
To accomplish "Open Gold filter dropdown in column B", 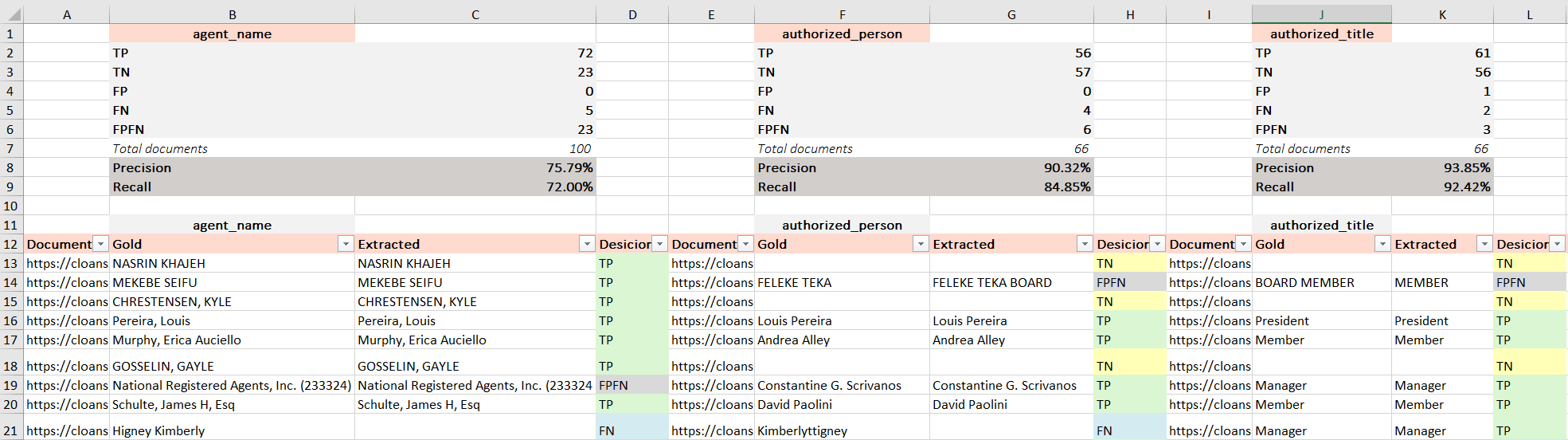I will [346, 244].
